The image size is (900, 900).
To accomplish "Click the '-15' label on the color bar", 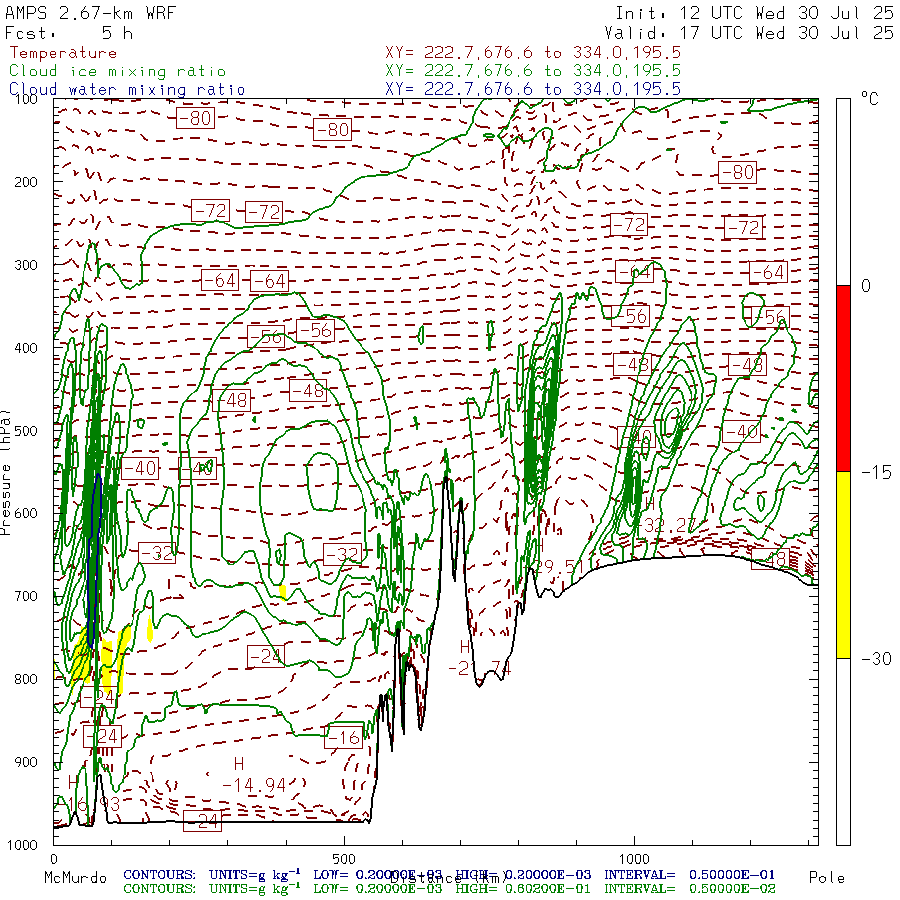I will pos(876,472).
